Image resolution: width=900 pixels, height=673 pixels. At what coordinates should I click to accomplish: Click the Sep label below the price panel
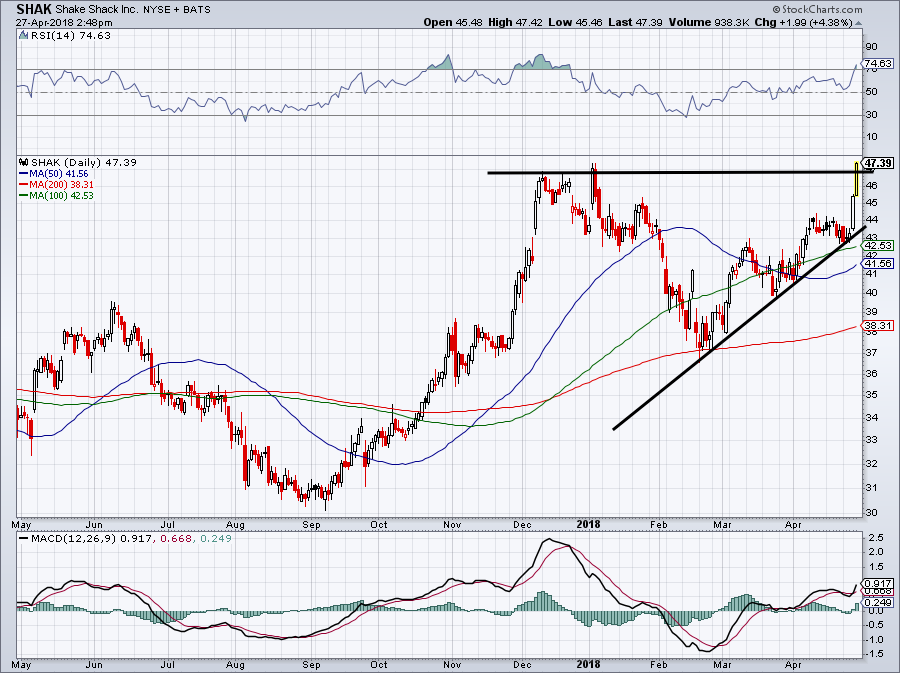pyautogui.click(x=311, y=524)
